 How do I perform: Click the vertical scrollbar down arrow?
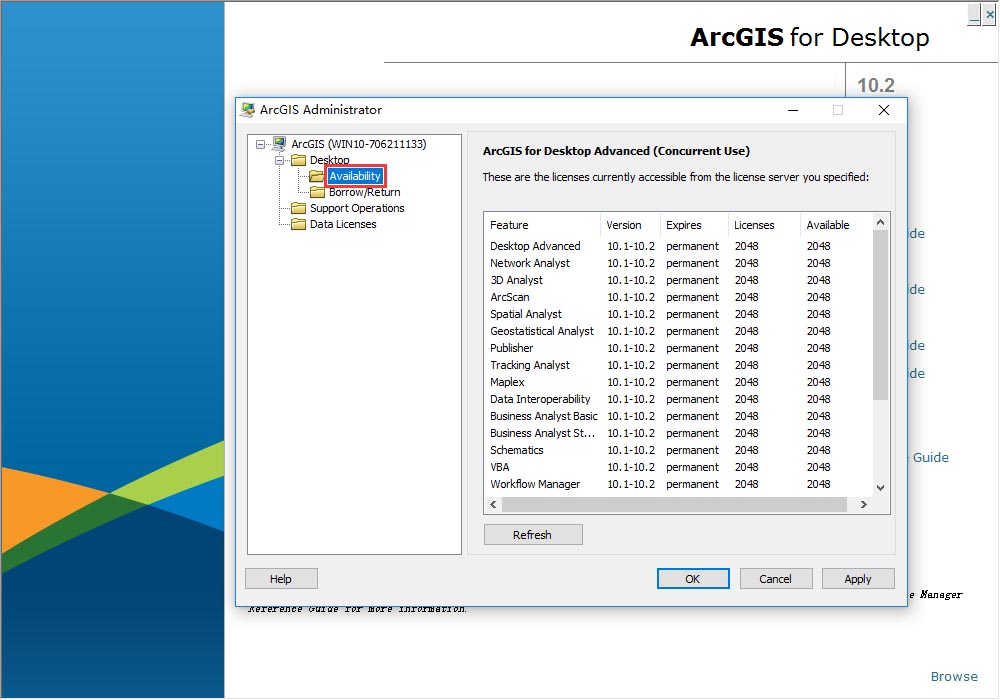pyautogui.click(x=881, y=487)
